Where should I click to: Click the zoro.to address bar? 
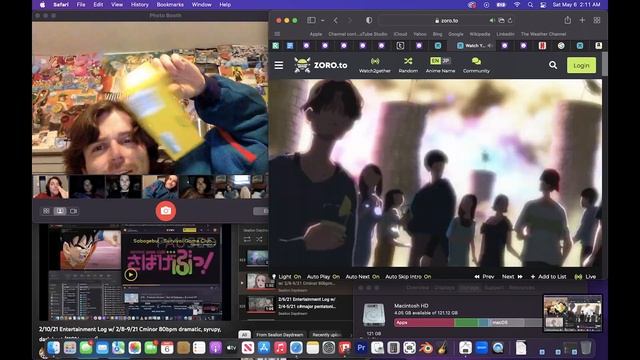click(x=447, y=20)
